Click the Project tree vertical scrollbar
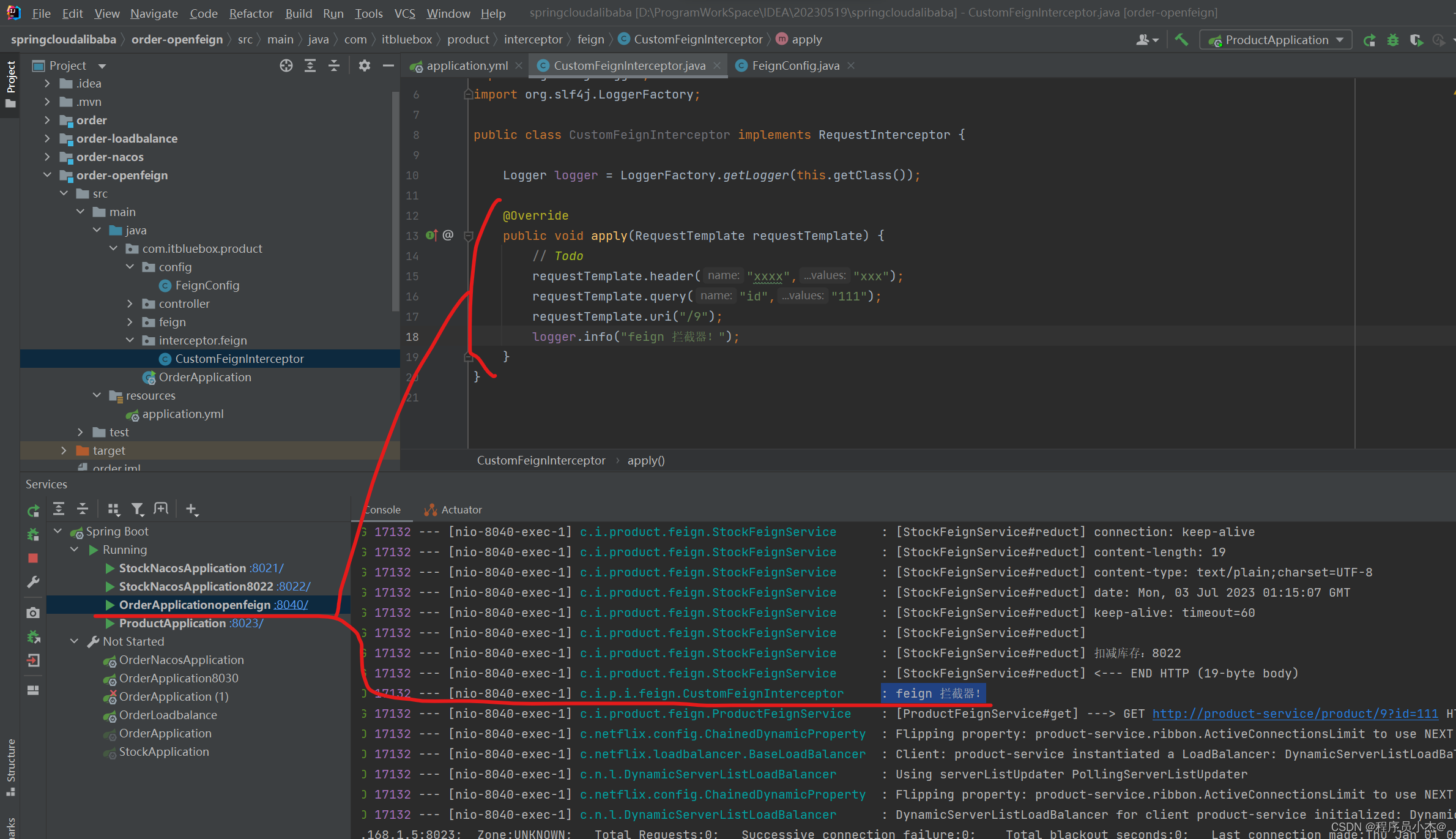Viewport: 1456px width, 839px height. 395,202
